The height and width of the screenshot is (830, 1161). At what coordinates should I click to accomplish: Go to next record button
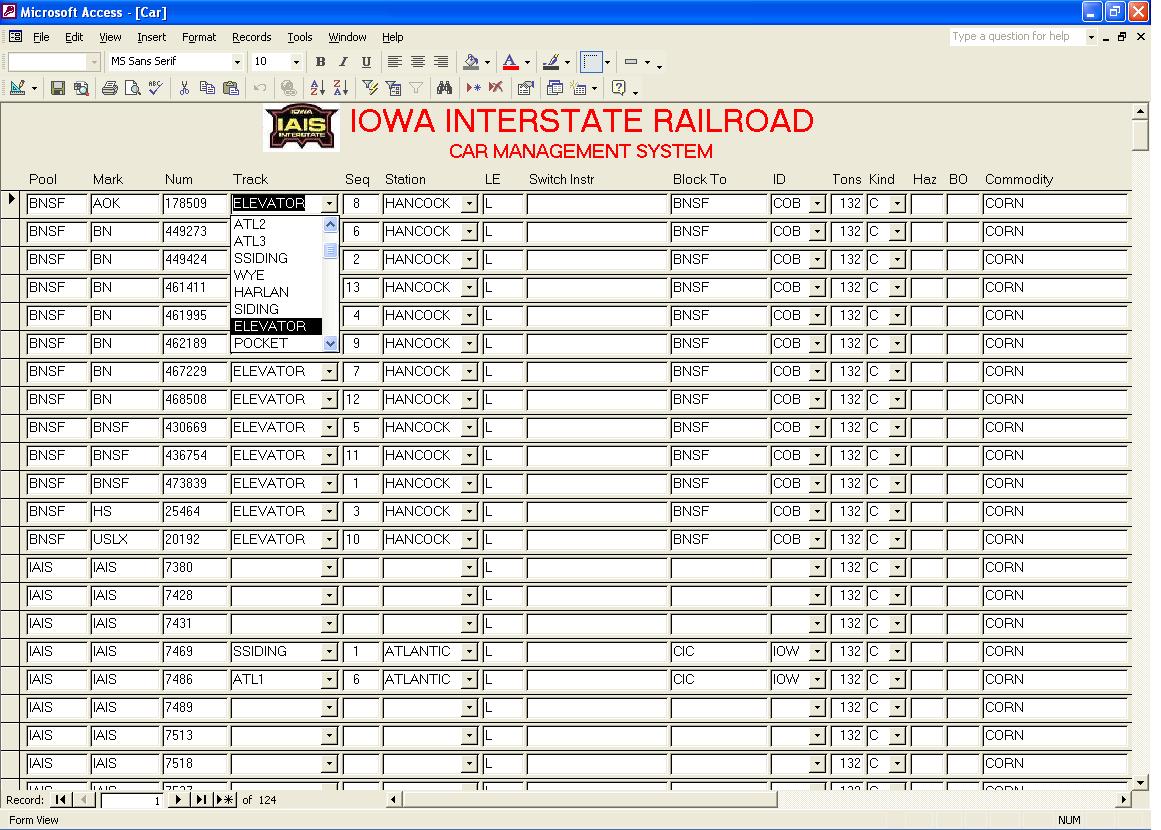[x=178, y=800]
